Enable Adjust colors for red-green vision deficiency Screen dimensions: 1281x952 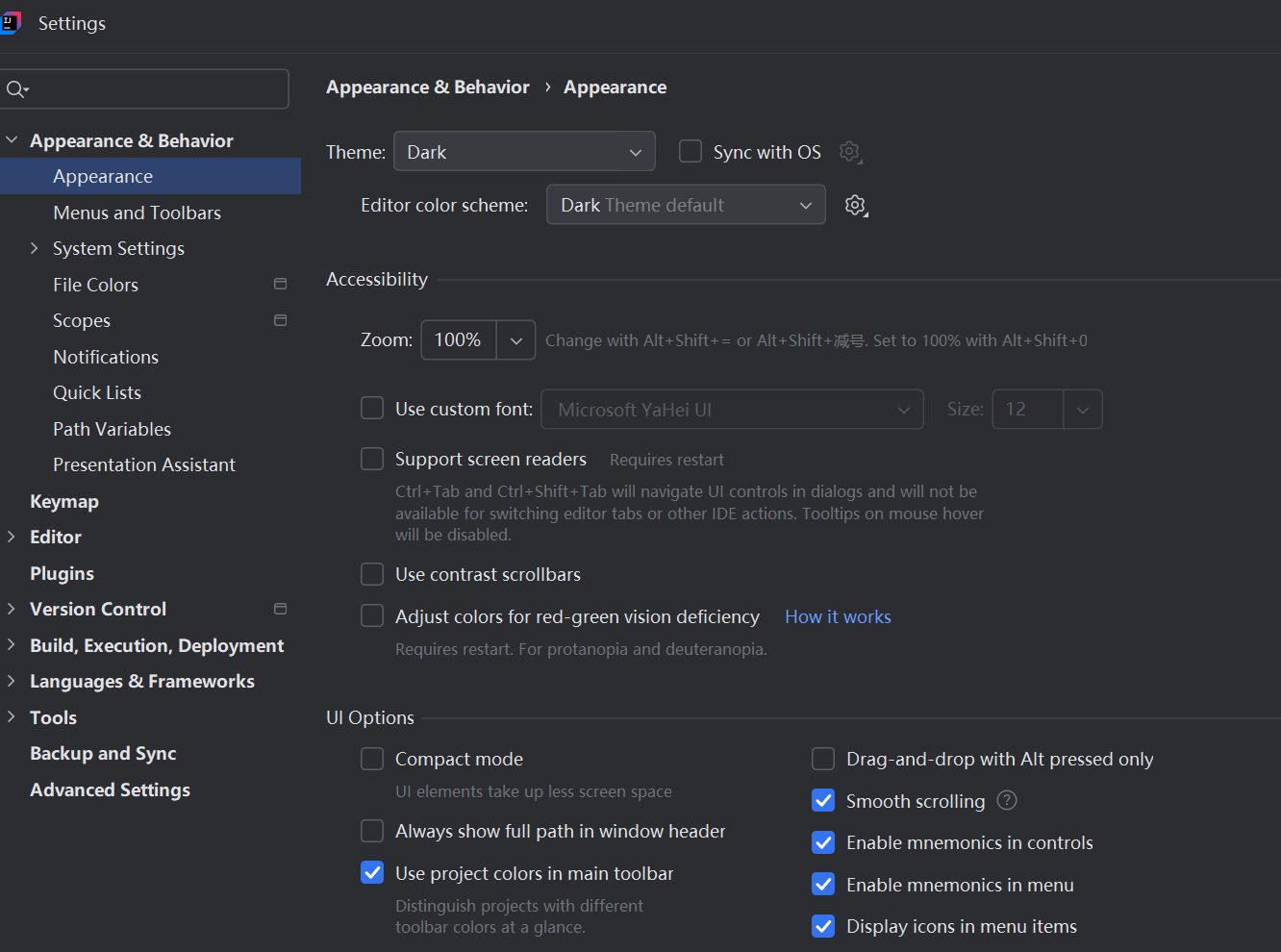[372, 615]
